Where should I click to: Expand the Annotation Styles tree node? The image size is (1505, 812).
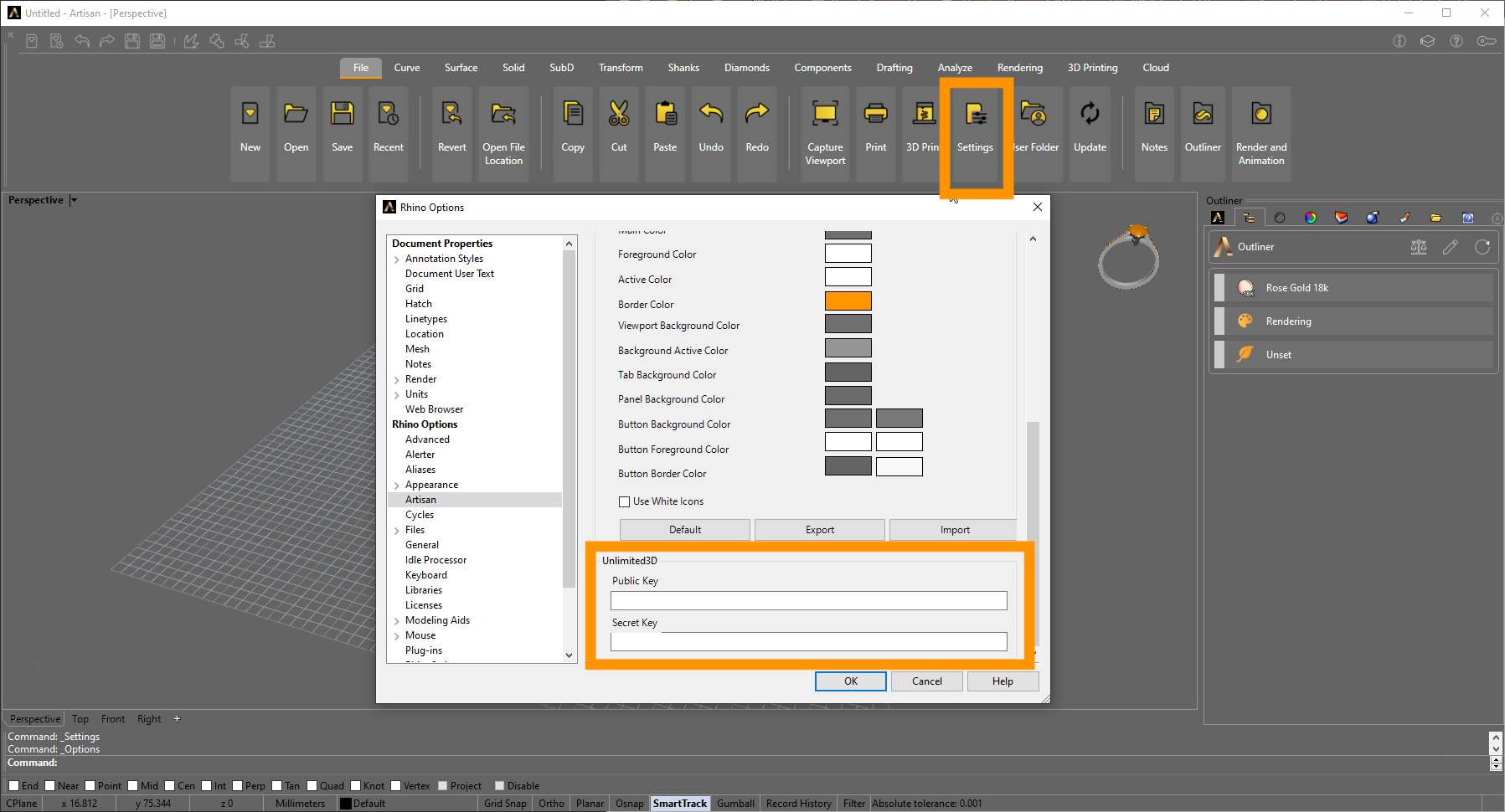point(397,260)
